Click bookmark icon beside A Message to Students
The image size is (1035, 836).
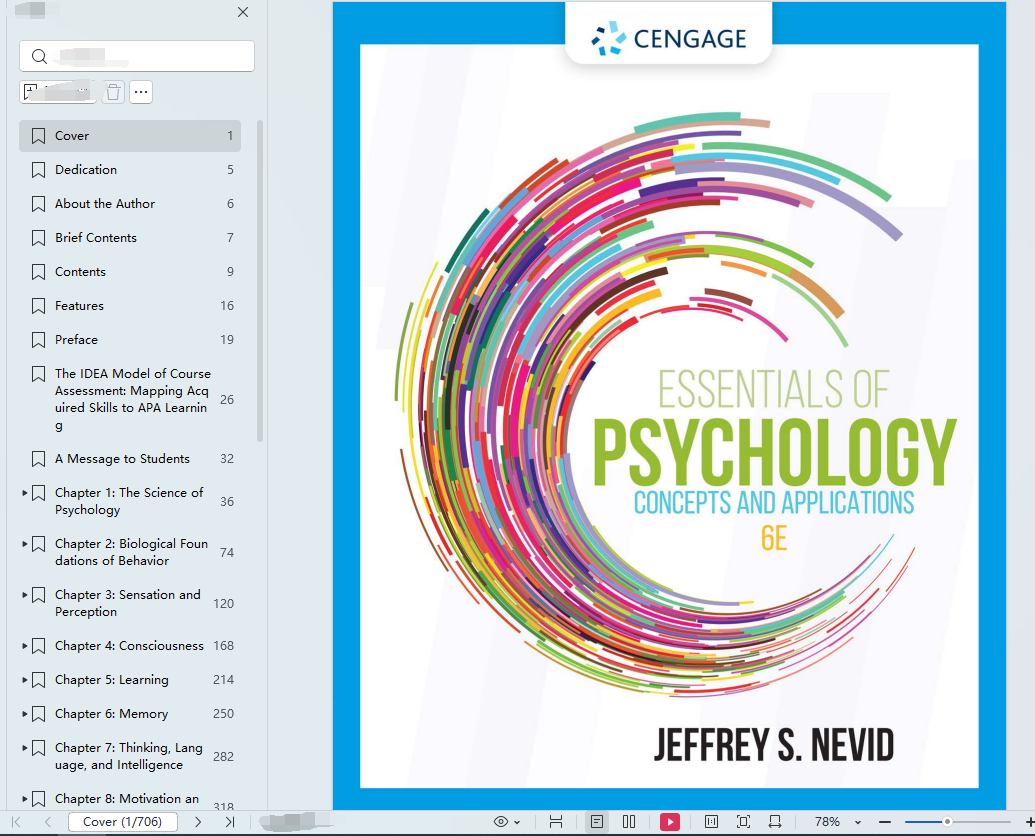(x=38, y=459)
